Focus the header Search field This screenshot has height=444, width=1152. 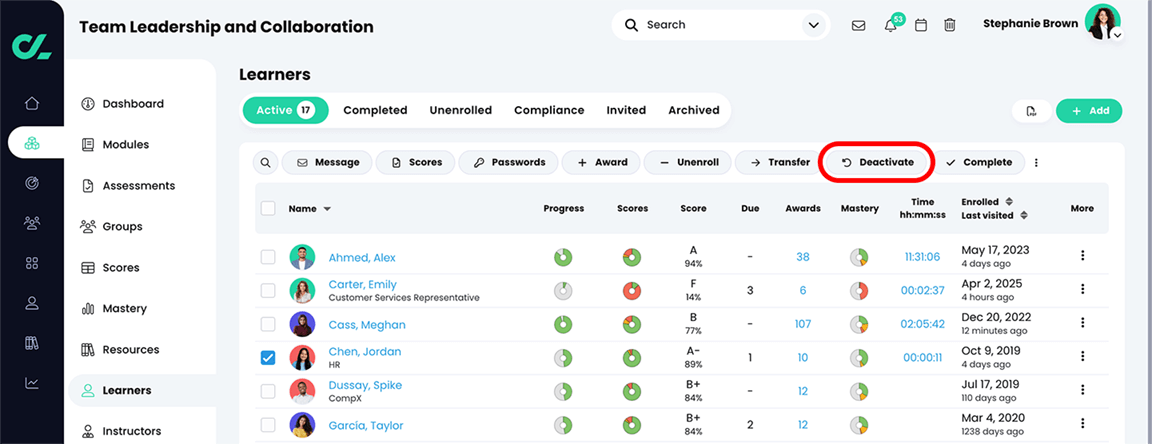[x=720, y=25]
